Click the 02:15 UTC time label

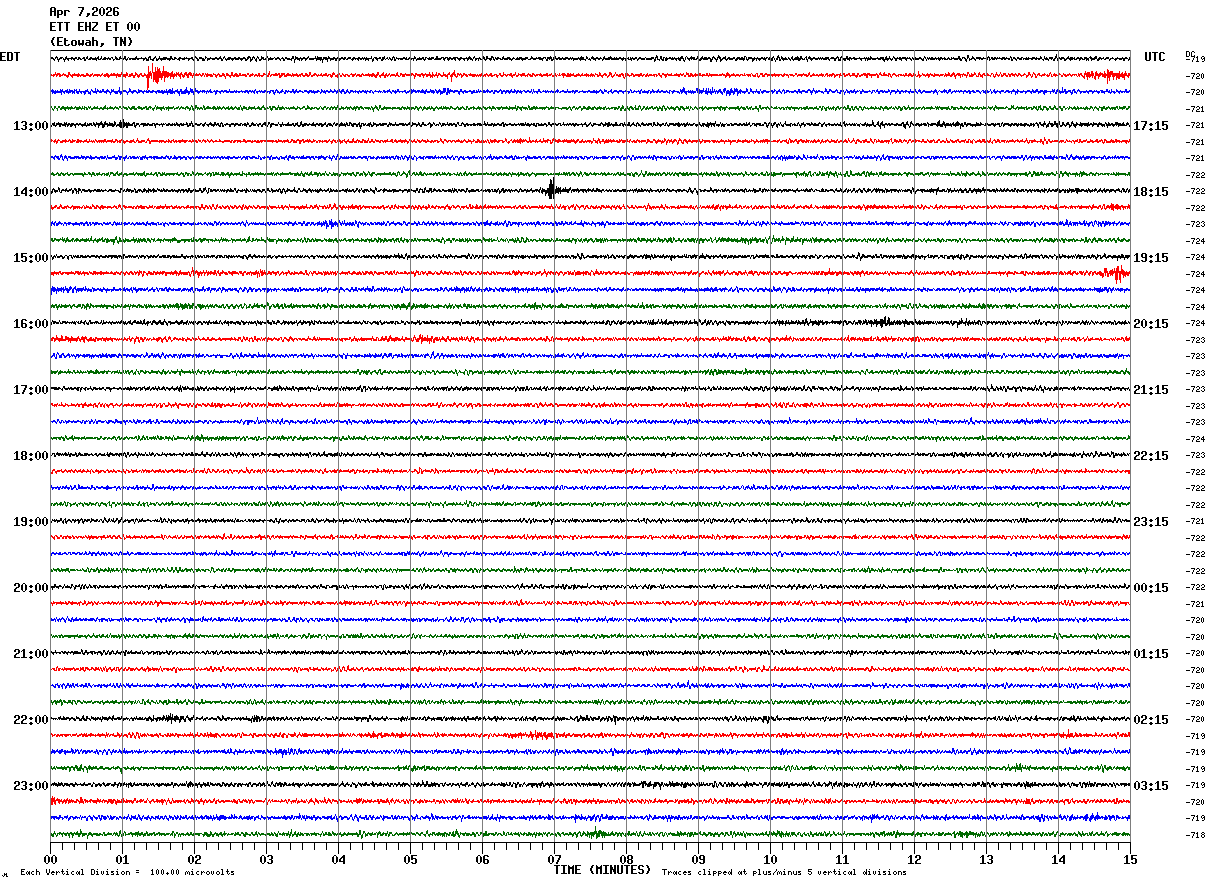click(x=1150, y=720)
